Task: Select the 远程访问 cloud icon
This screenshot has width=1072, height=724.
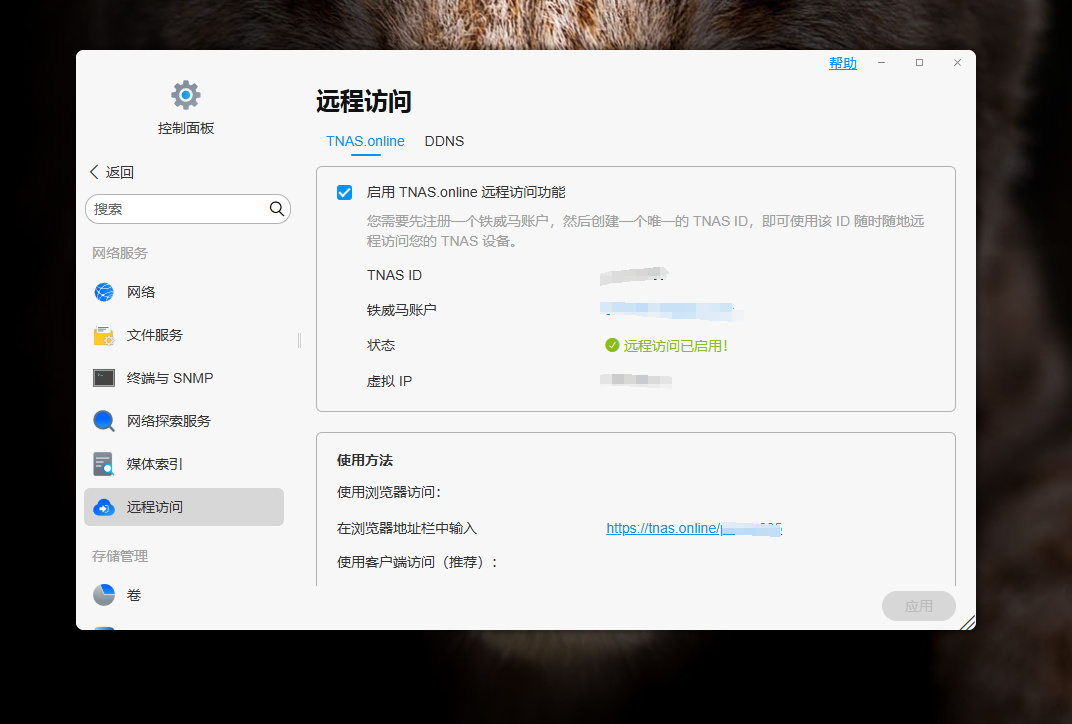Action: (x=104, y=507)
